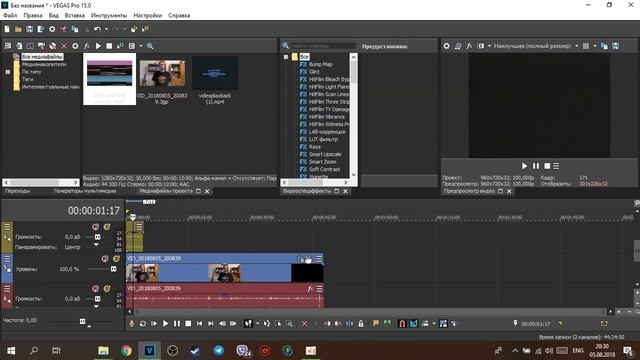Open the video track hamburger menu
This screenshot has width=640, height=360.
pos(7,258)
